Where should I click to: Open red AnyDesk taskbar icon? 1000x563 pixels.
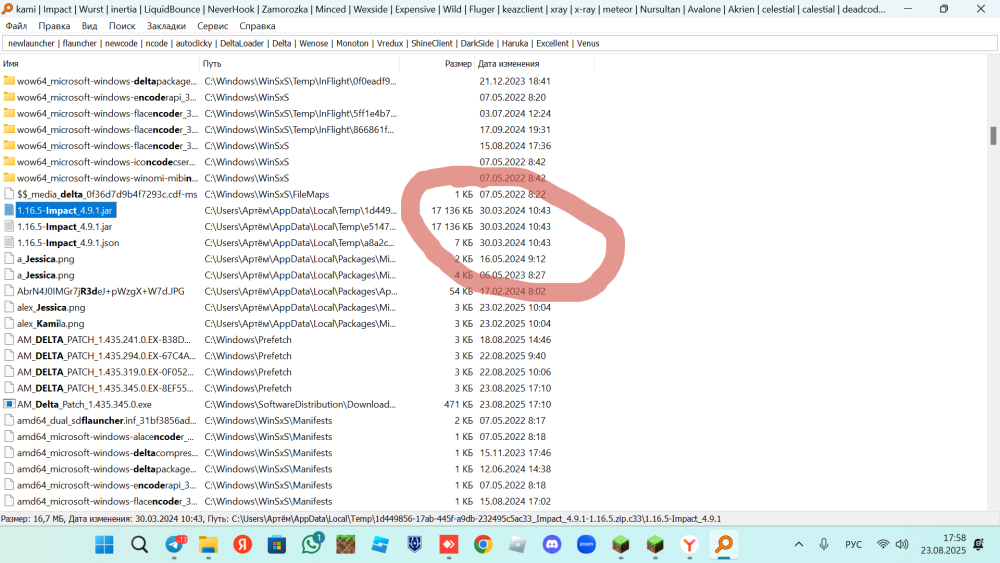449,545
